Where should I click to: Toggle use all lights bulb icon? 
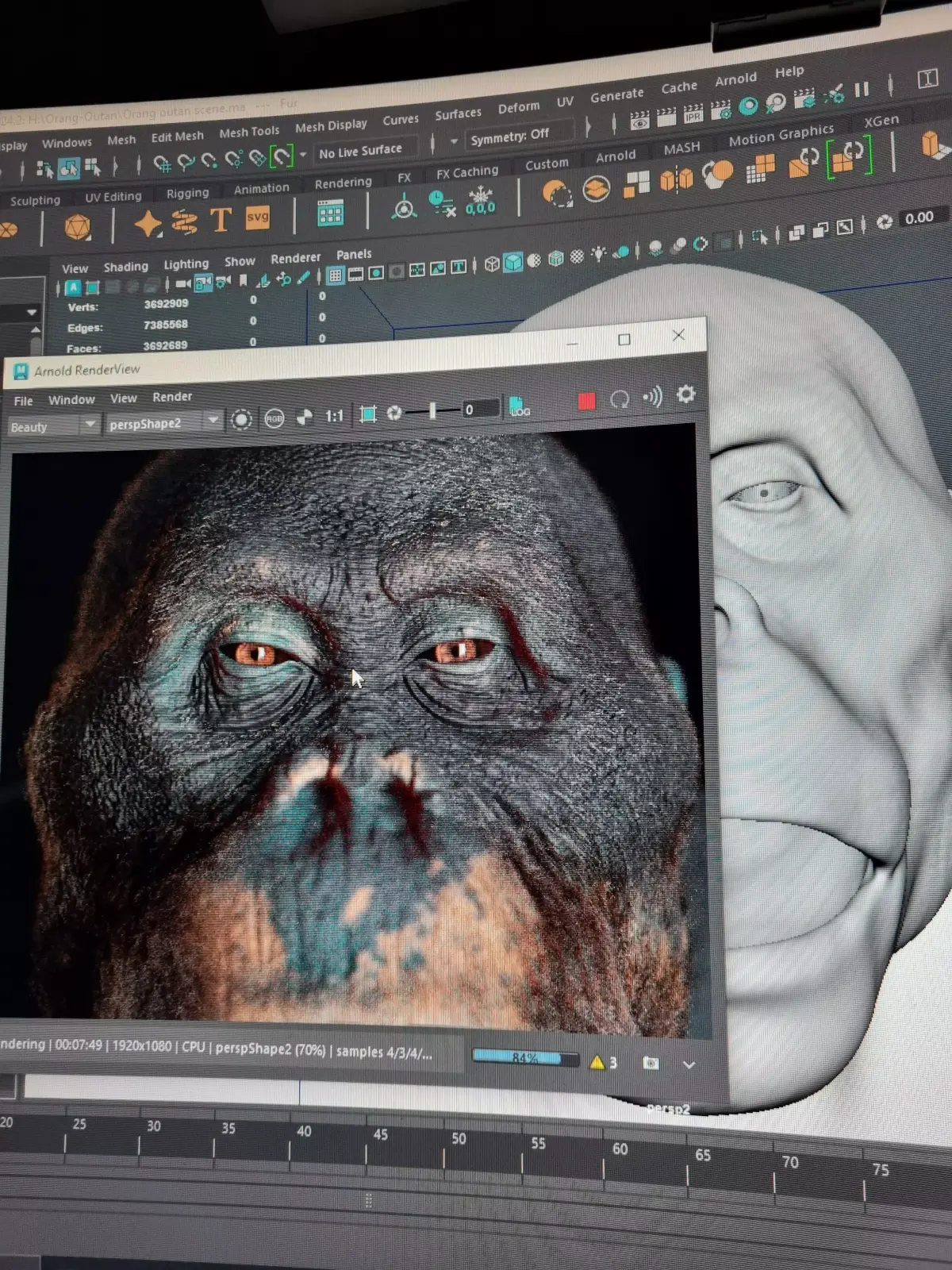pyautogui.click(x=598, y=254)
